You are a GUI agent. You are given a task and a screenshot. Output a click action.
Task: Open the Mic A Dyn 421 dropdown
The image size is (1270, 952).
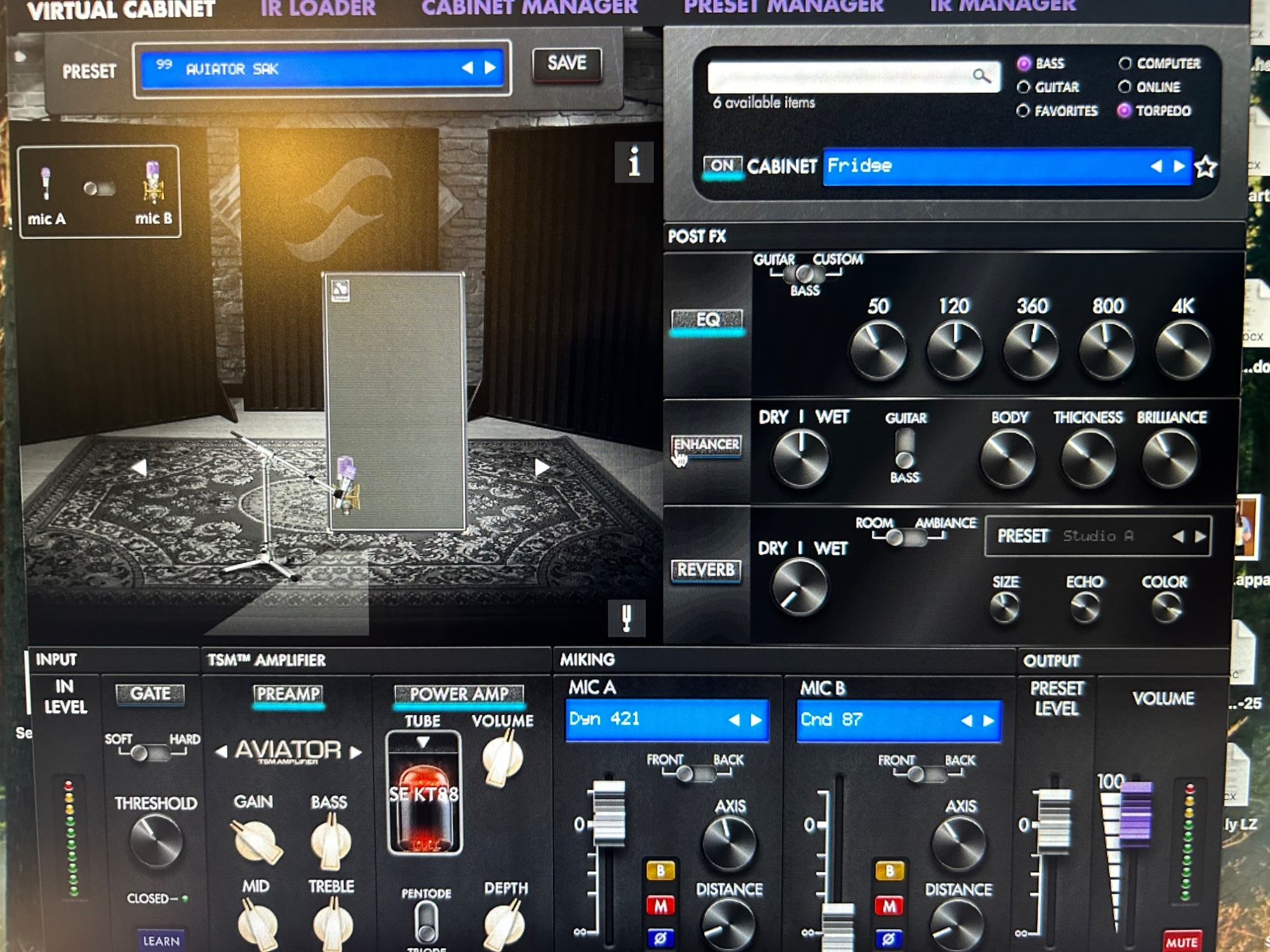pos(667,720)
